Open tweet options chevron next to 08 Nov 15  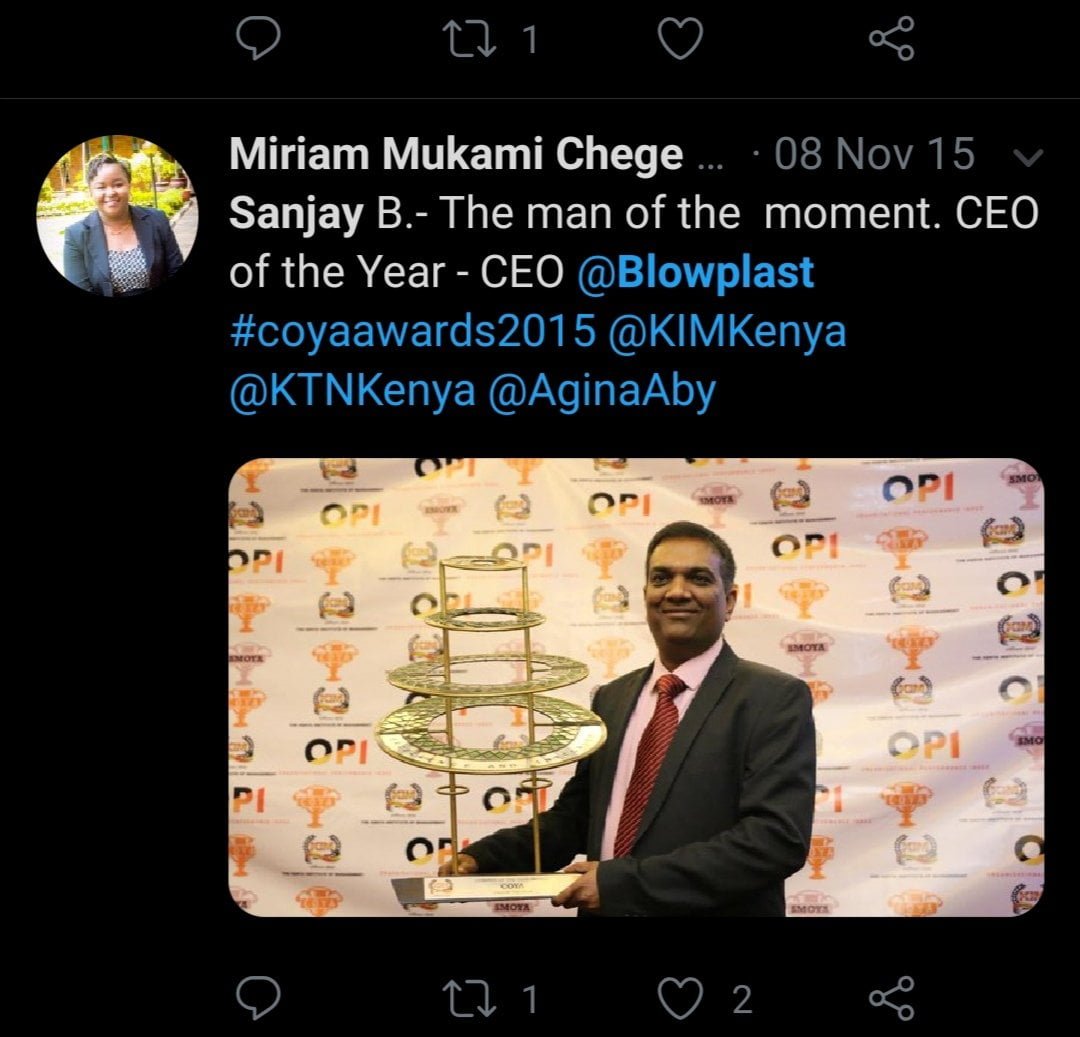click(x=1030, y=158)
